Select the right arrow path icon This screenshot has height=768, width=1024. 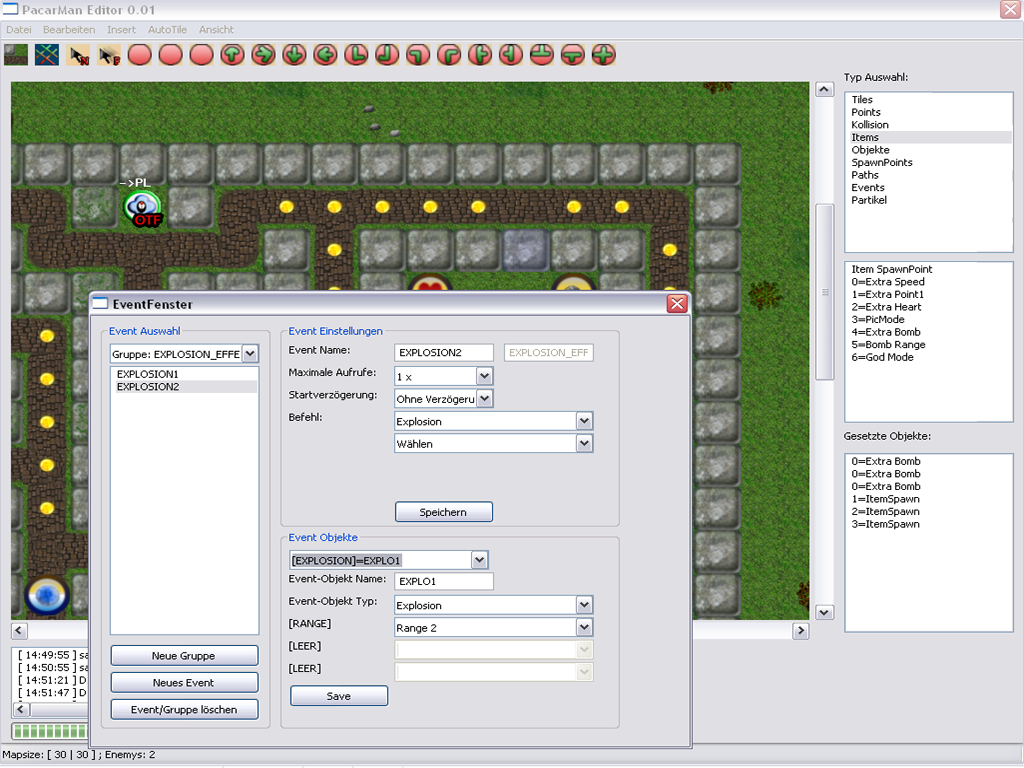click(264, 54)
